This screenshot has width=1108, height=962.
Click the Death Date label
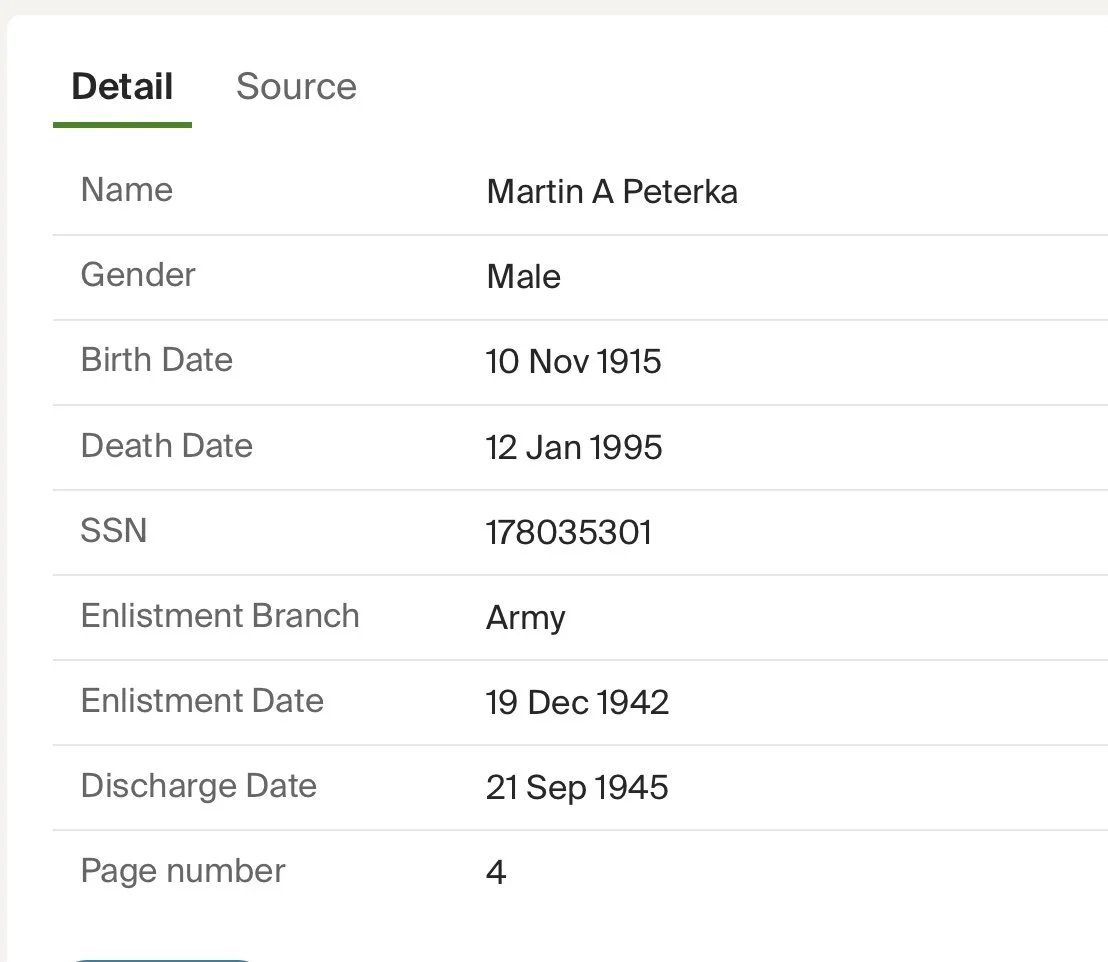[167, 445]
